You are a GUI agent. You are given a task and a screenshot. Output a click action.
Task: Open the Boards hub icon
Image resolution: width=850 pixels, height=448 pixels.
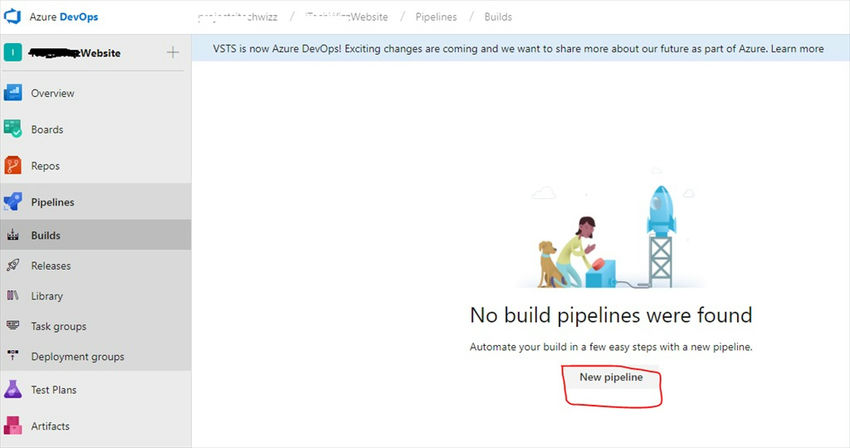12,129
